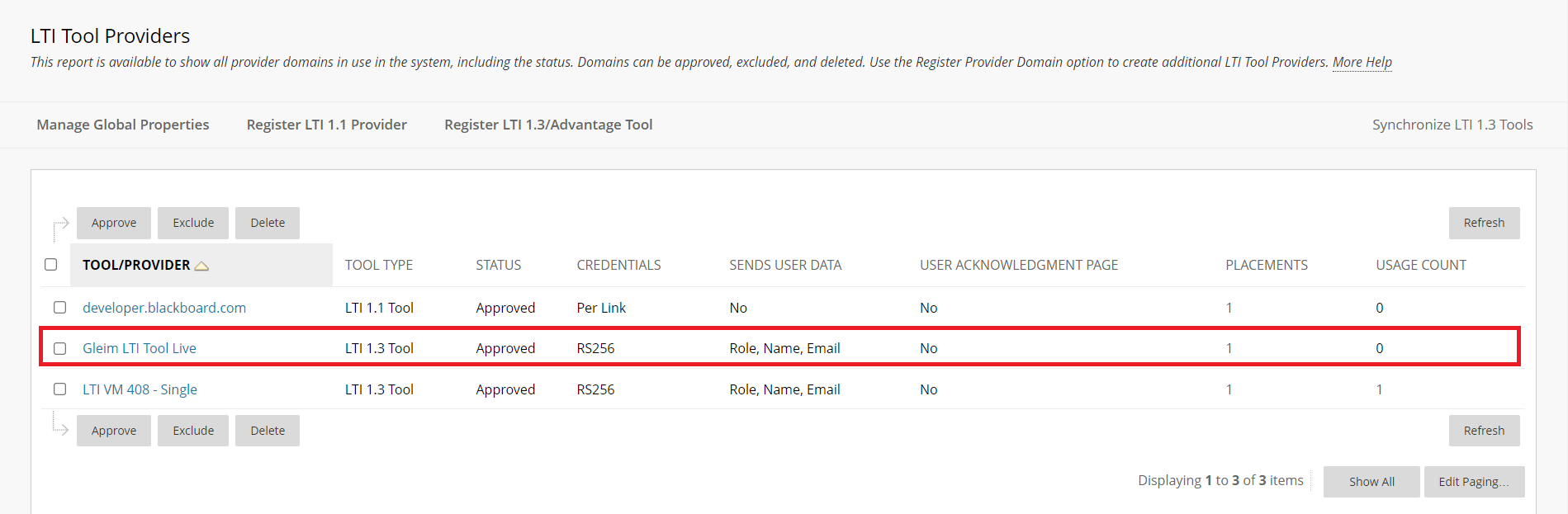The image size is (1568, 514).
Task: Click the TOOL TYPE column header
Action: [x=379, y=265]
